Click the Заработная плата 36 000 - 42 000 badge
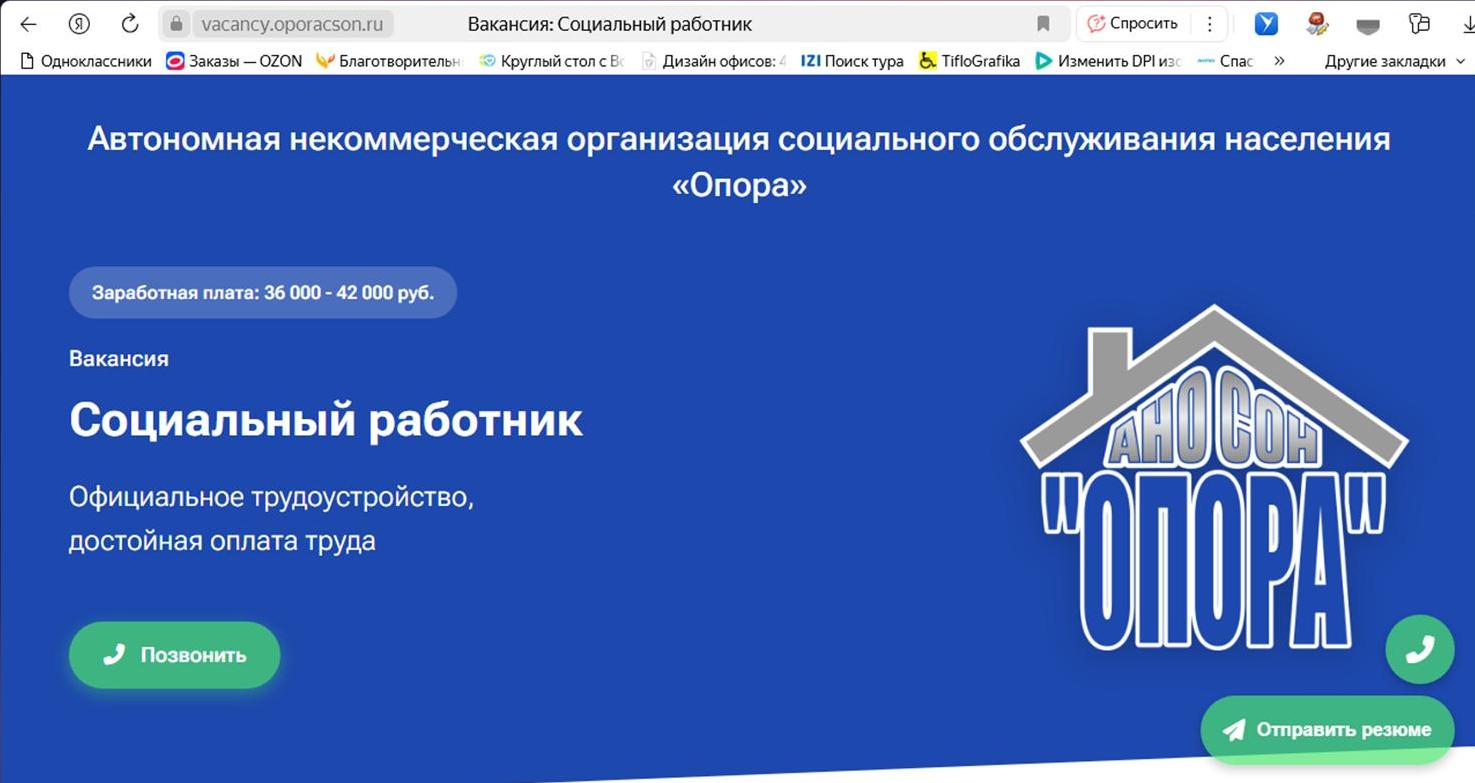1475x783 pixels. click(262, 293)
